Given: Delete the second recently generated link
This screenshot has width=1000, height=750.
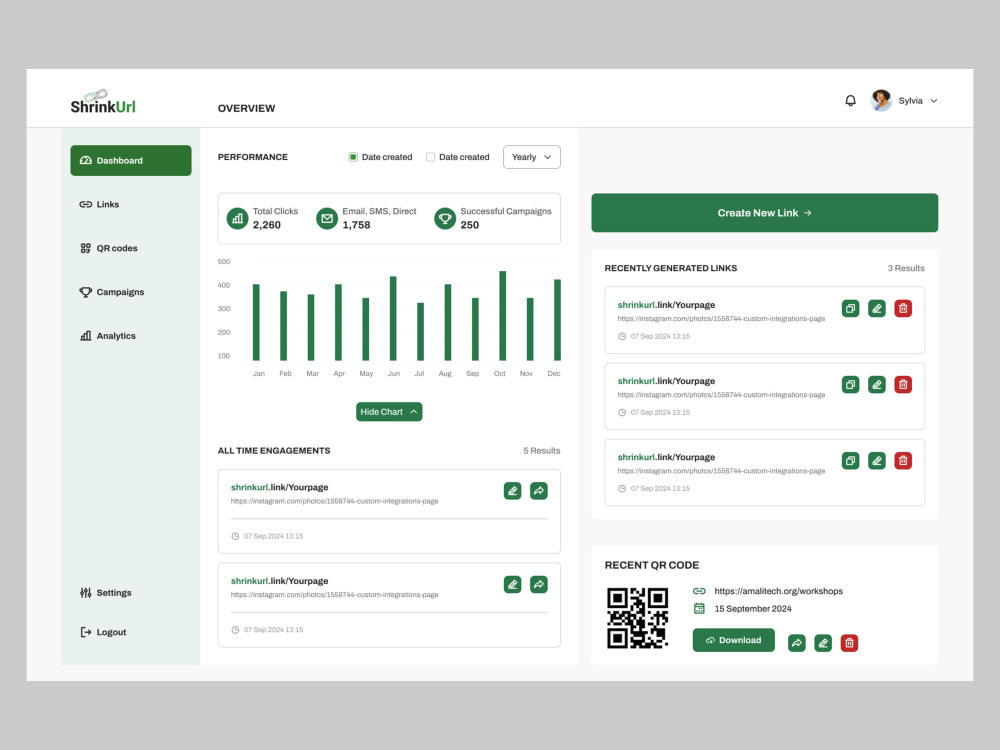Looking at the screenshot, I should click(903, 385).
